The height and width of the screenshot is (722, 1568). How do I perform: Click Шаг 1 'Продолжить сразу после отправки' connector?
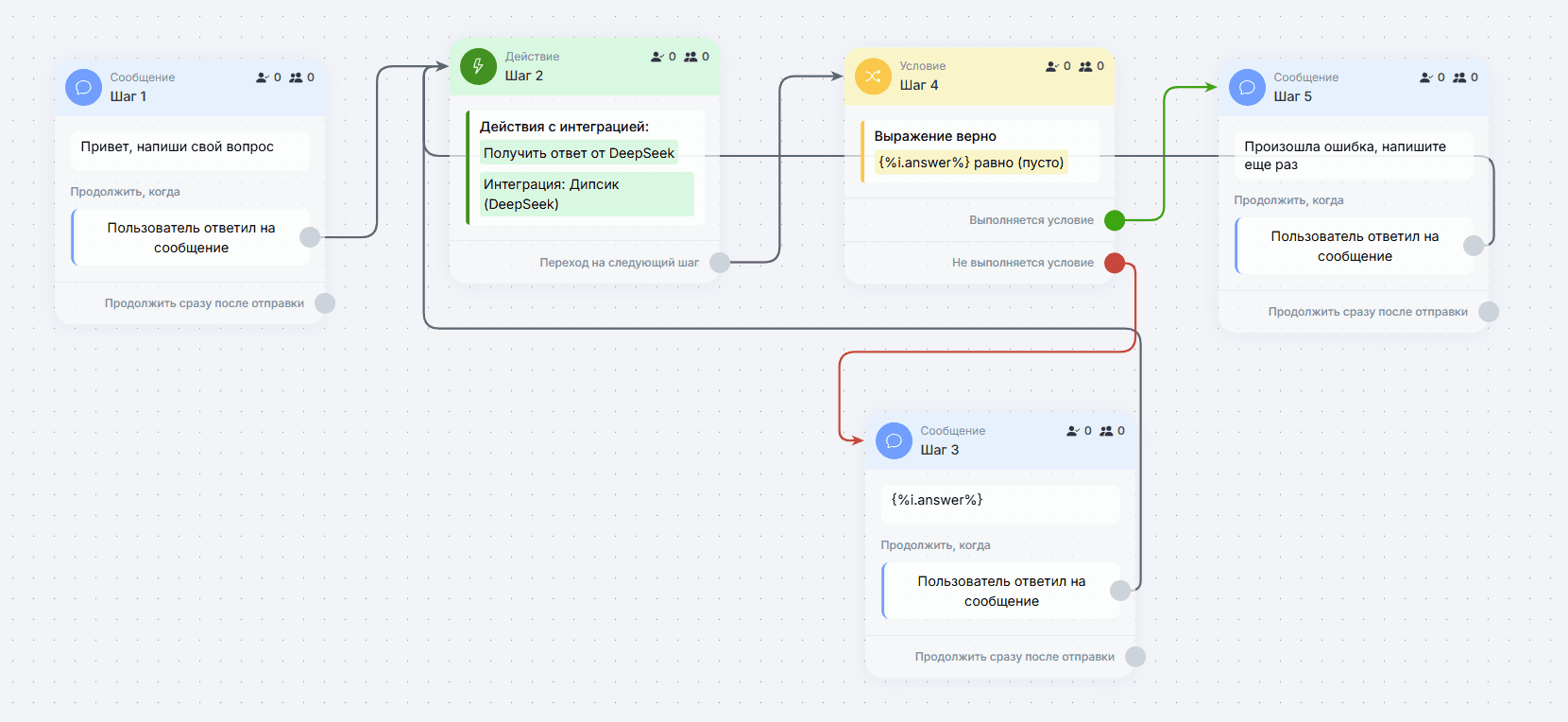325,303
